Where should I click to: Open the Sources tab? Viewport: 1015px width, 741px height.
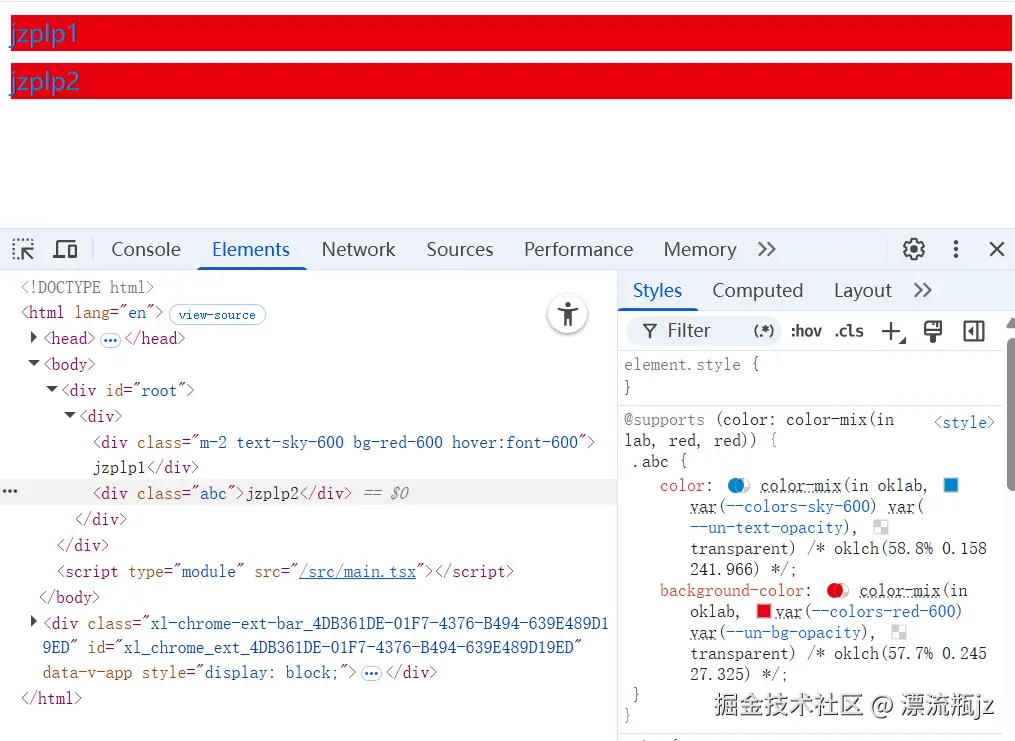point(460,249)
